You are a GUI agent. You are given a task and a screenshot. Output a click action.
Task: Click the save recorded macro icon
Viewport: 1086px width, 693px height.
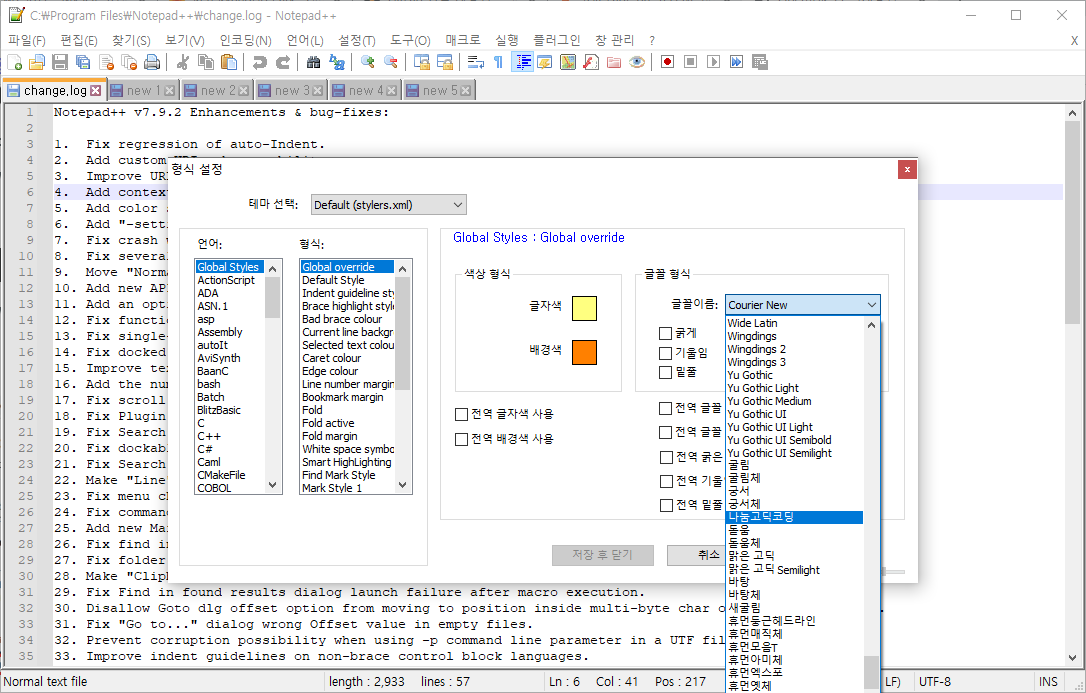click(x=760, y=62)
